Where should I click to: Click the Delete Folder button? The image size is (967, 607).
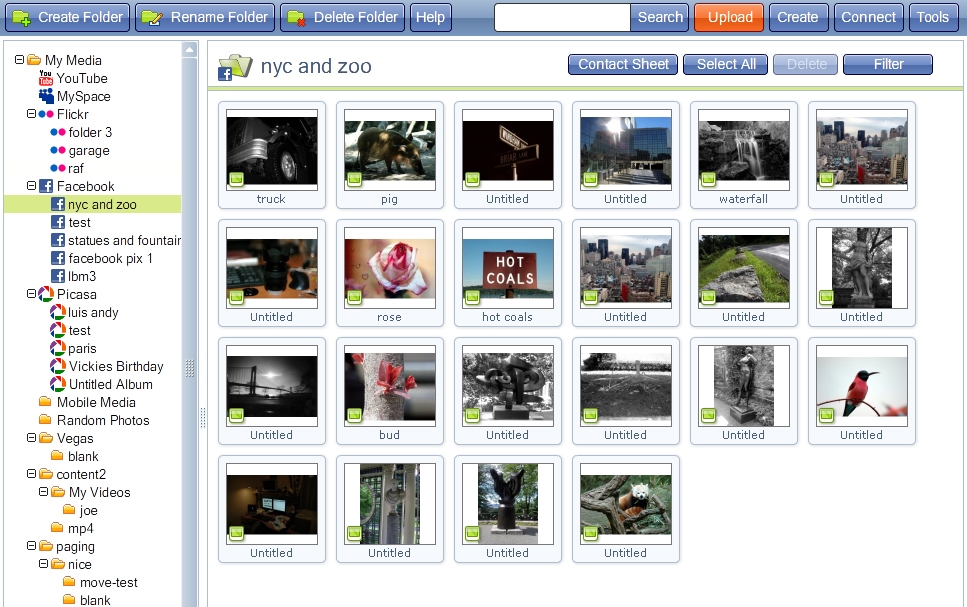343,17
